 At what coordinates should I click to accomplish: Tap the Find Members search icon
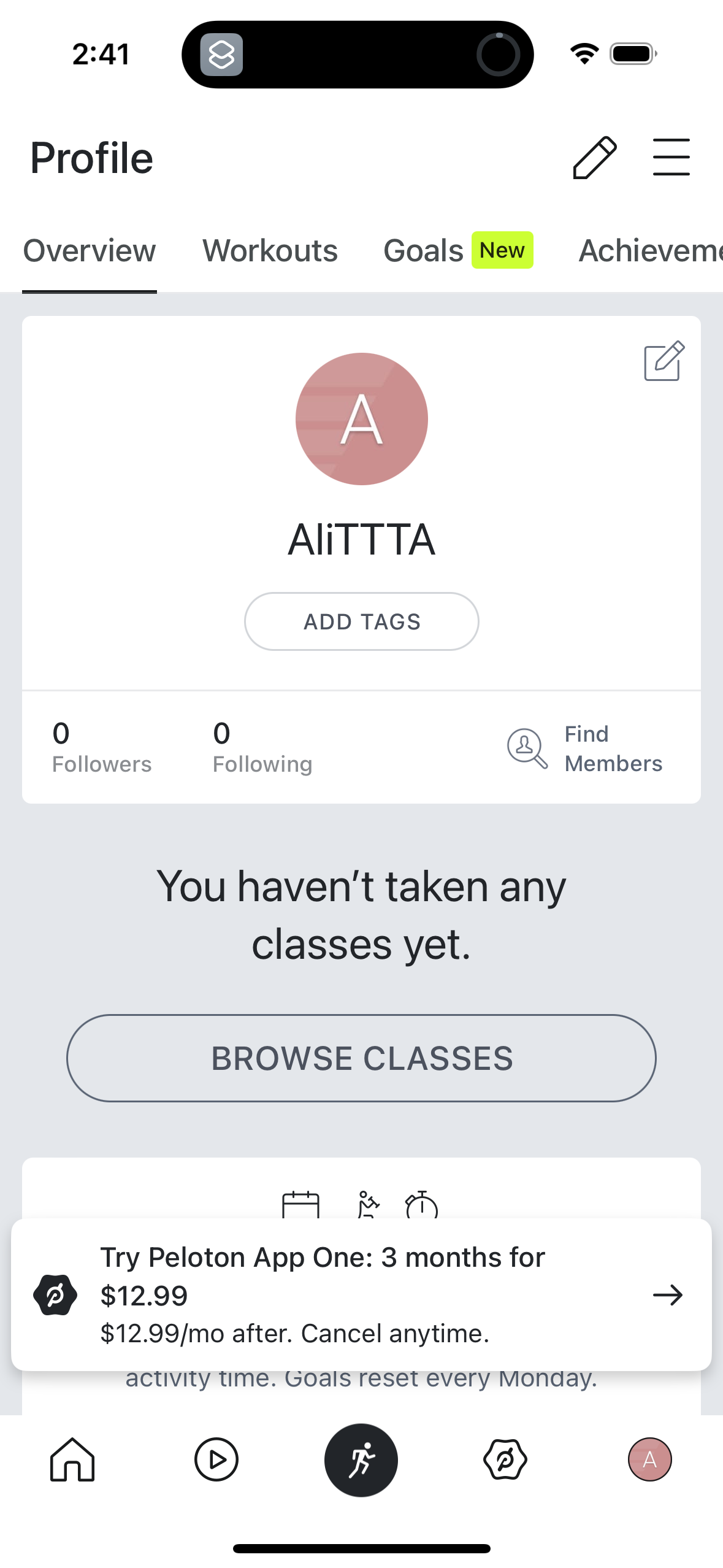(527, 748)
